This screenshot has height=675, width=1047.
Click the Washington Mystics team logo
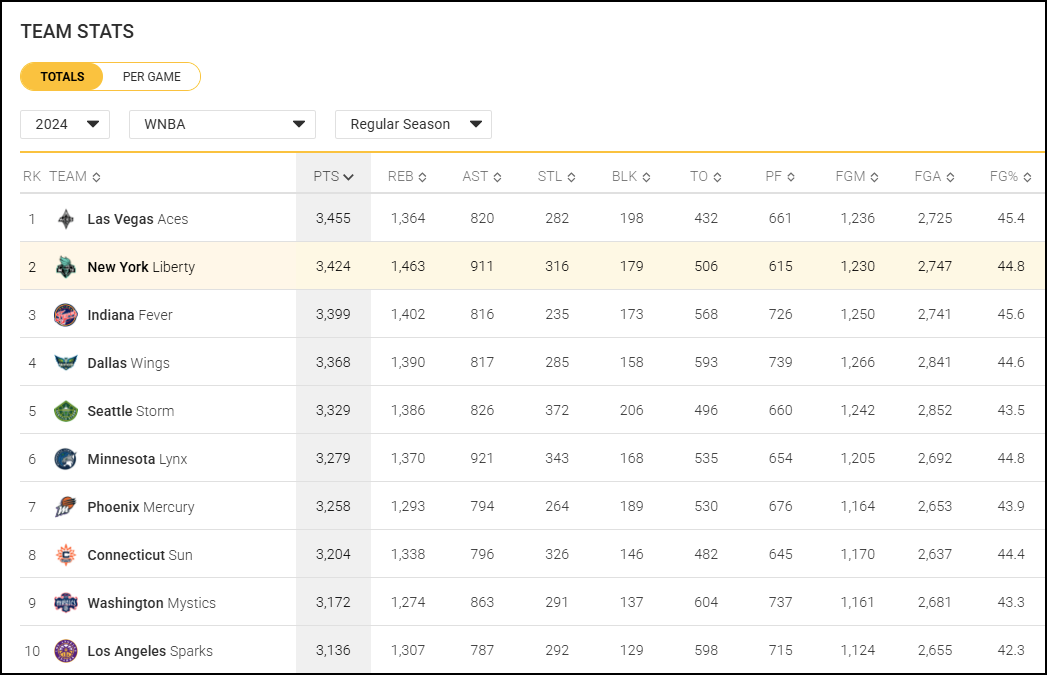point(65,603)
